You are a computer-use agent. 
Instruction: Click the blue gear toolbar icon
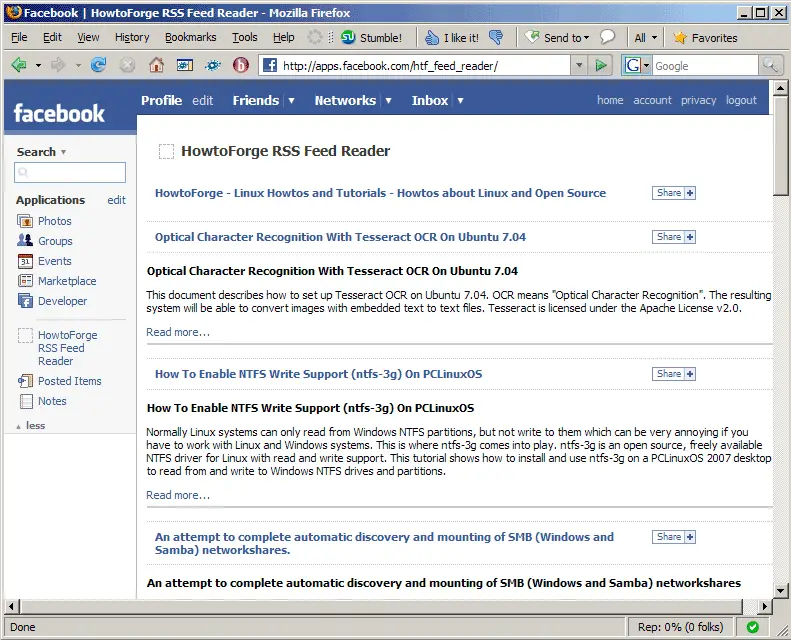tap(213, 65)
